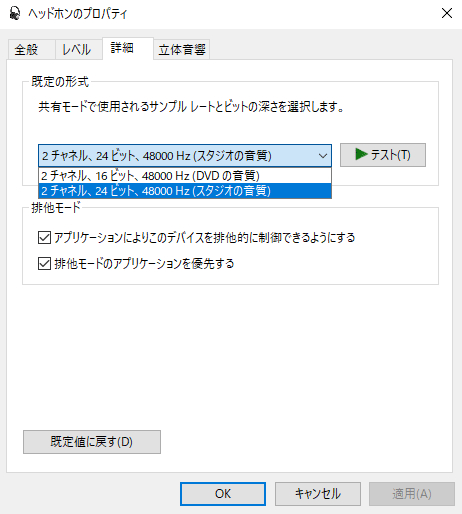Screen dimensions: 462x514
Task: Collapse format list using the chevron arrow
Action: 322,156
